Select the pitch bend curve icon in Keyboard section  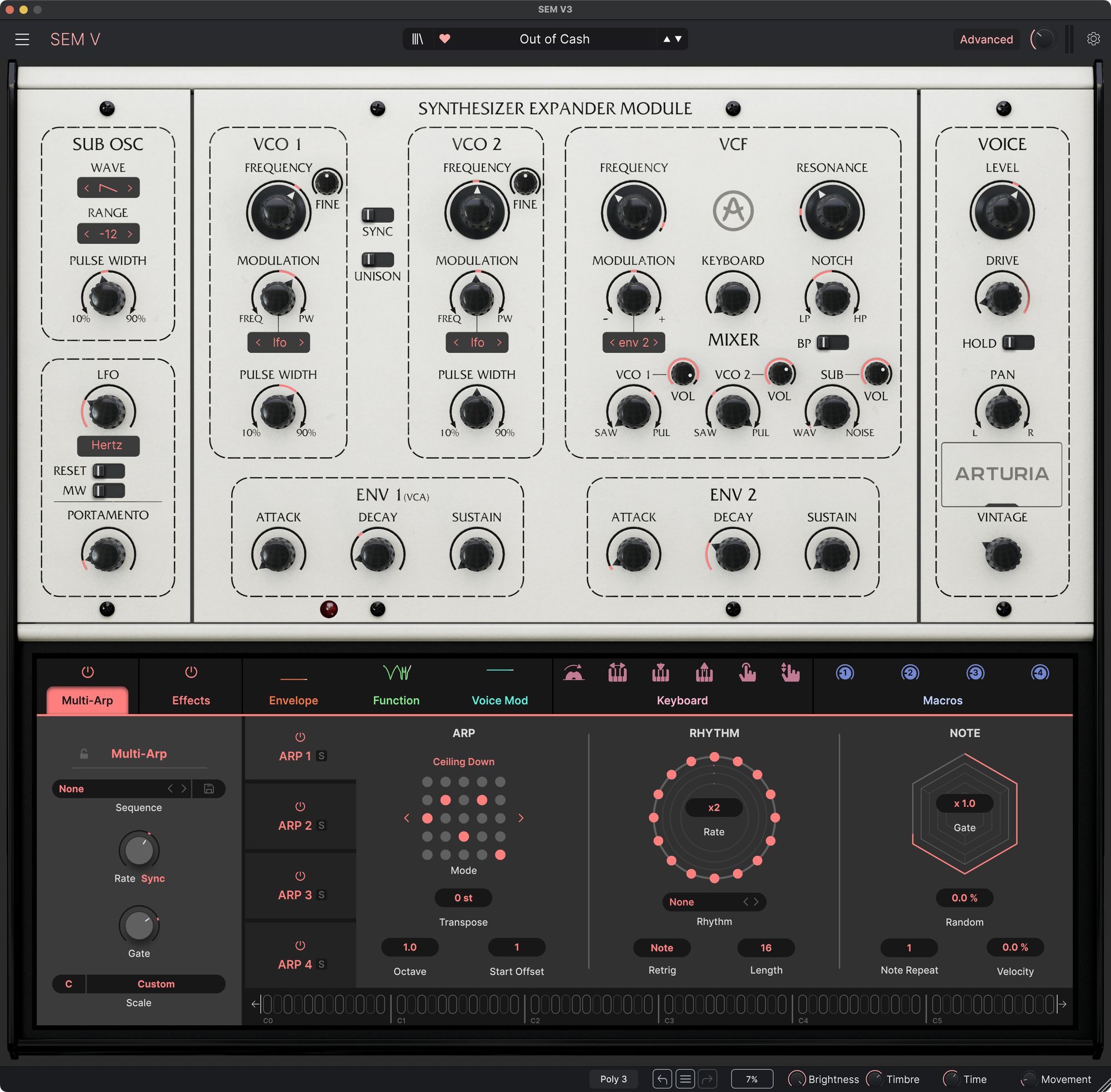[x=574, y=673]
